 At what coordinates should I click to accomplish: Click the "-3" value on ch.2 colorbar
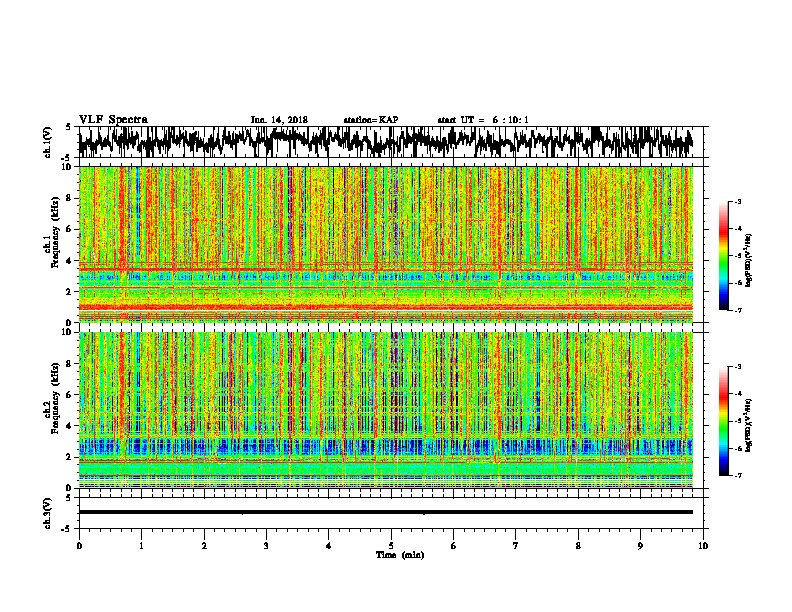(738, 367)
